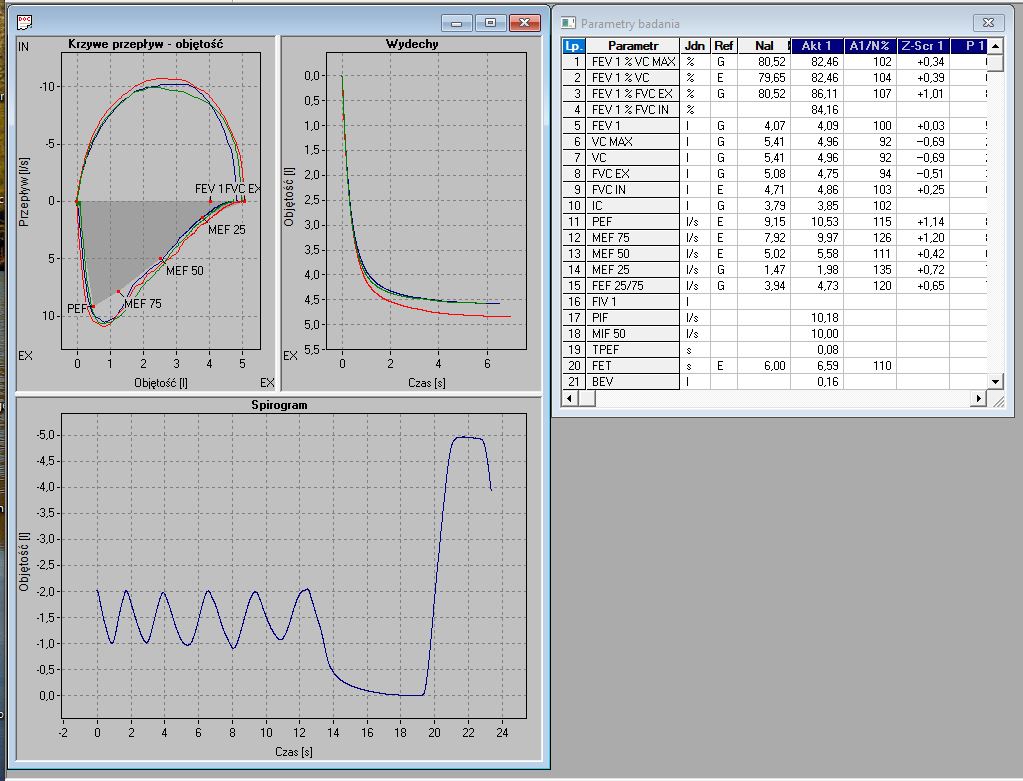Select the PEF parameter row in table
Viewport: 1023px width, 781px height.
(774, 222)
